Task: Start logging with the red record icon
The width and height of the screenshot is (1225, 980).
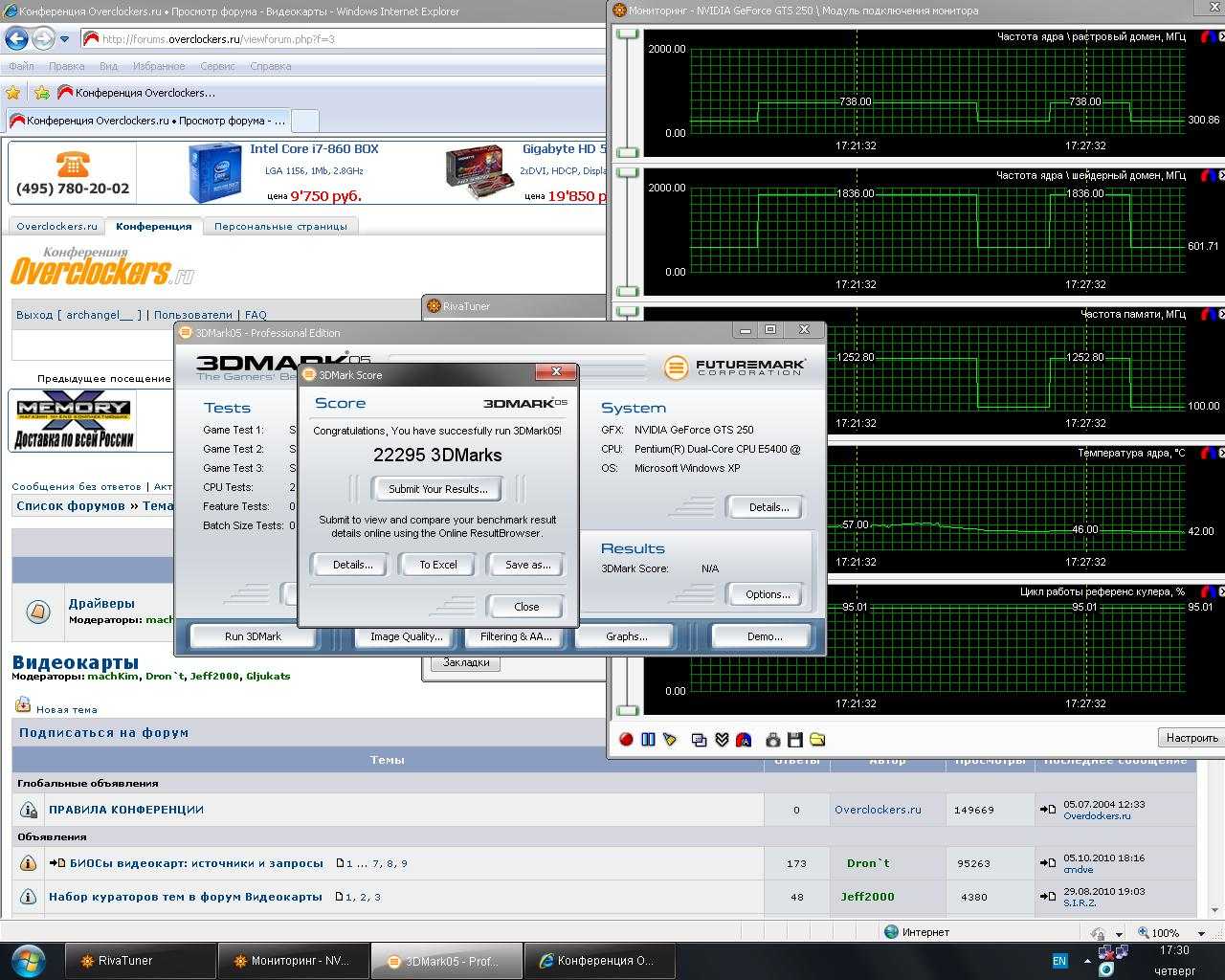Action: pyautogui.click(x=626, y=740)
